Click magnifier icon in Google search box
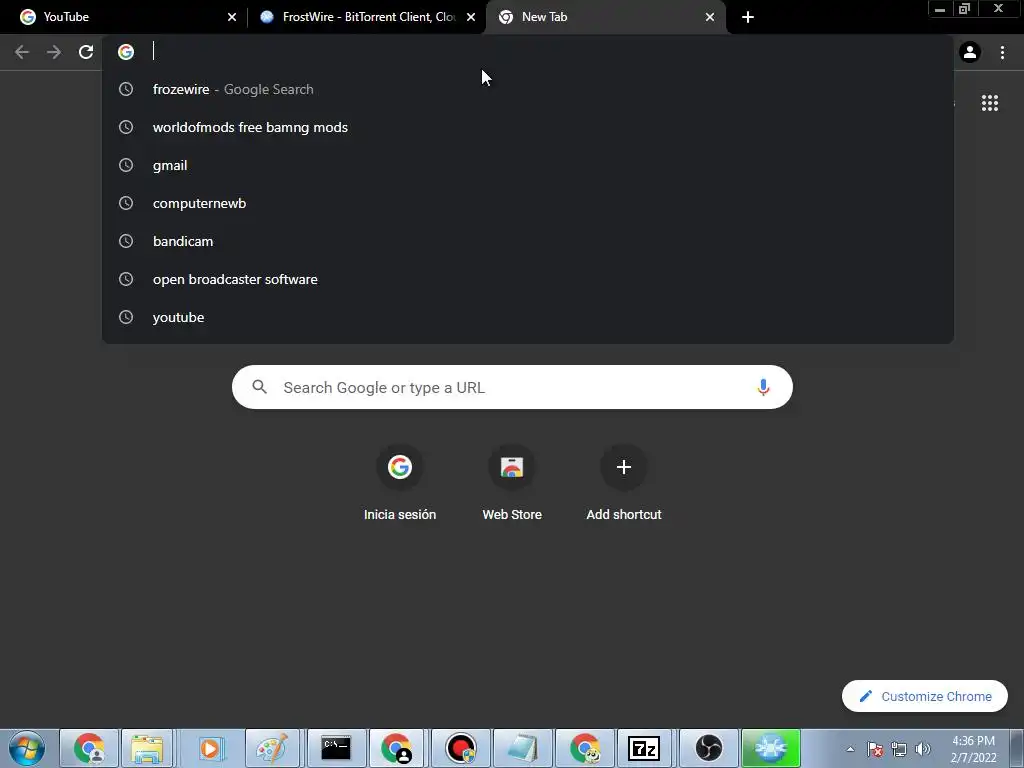 pos(260,387)
